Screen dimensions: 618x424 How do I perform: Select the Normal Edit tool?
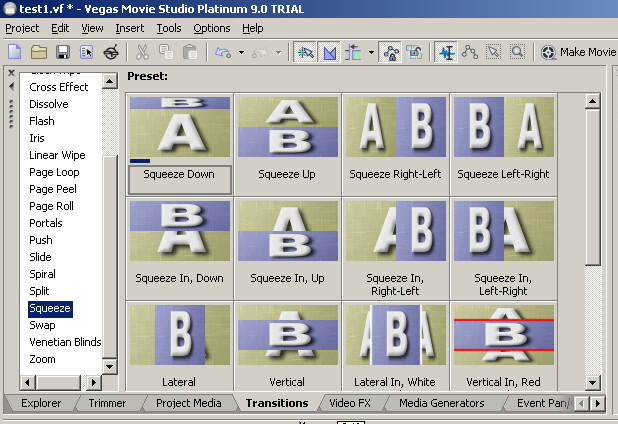click(x=446, y=52)
